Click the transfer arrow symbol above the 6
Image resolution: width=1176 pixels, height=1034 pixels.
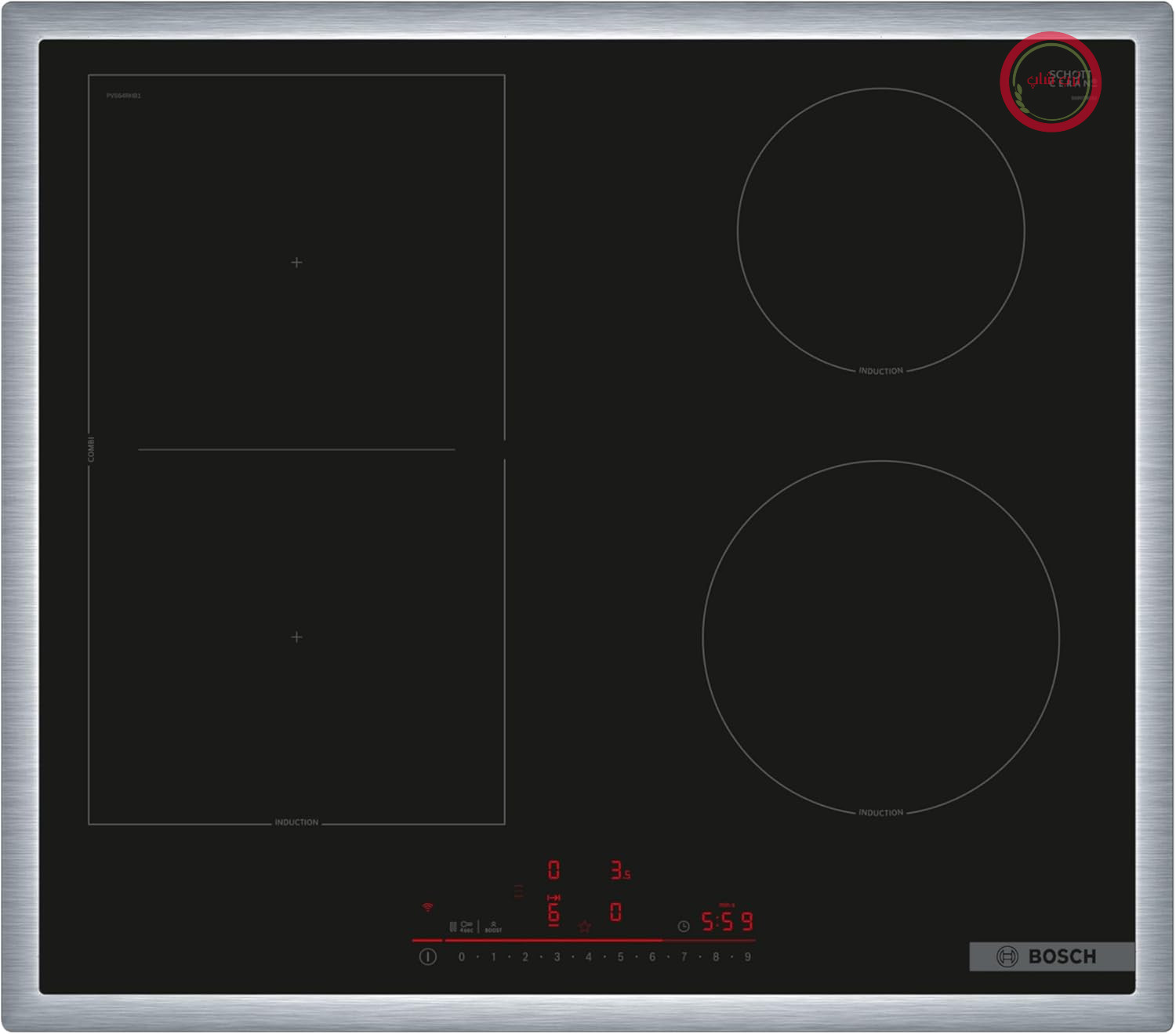(x=554, y=898)
